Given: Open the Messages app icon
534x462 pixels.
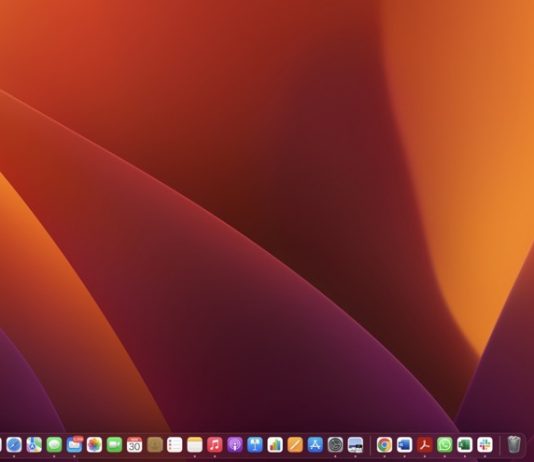Looking at the screenshot, I should [x=54, y=445].
